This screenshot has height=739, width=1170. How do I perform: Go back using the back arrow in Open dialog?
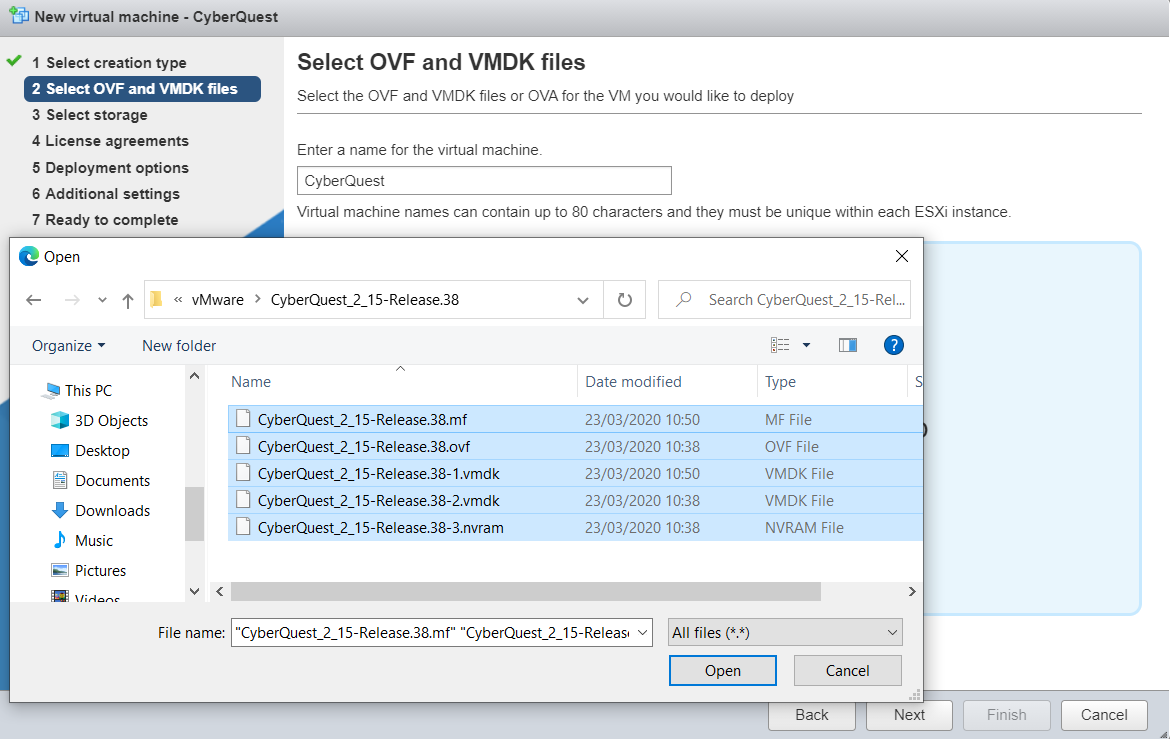click(x=34, y=300)
